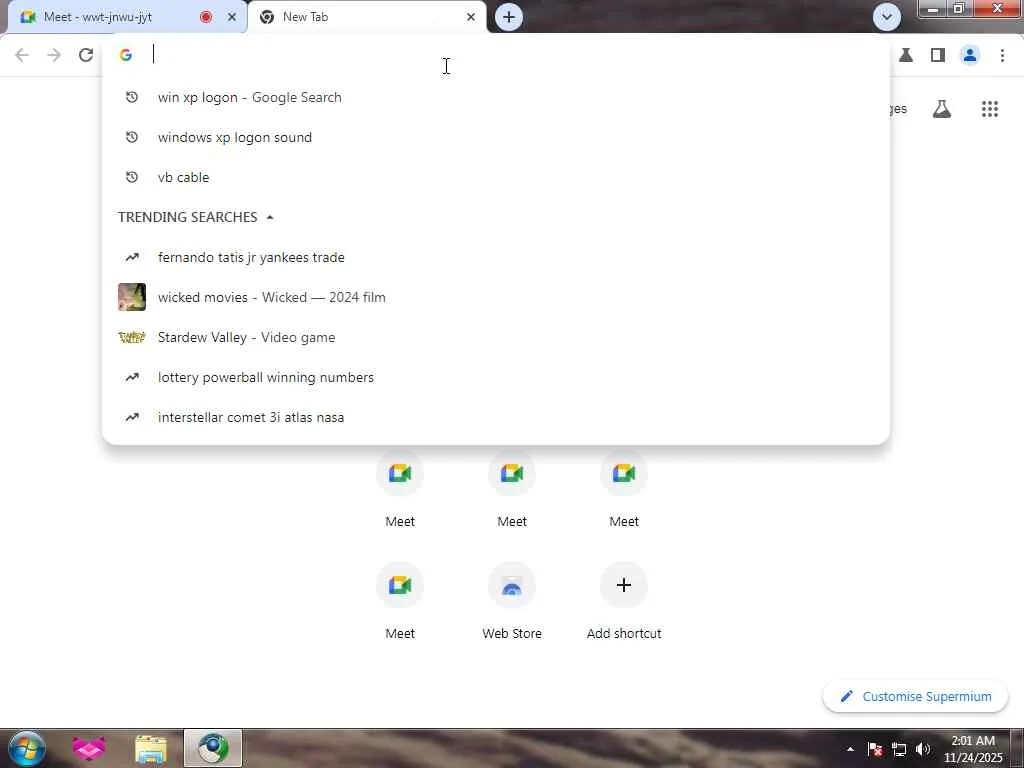The height and width of the screenshot is (768, 1024).
Task: Go back using the back arrow
Action: (22, 55)
